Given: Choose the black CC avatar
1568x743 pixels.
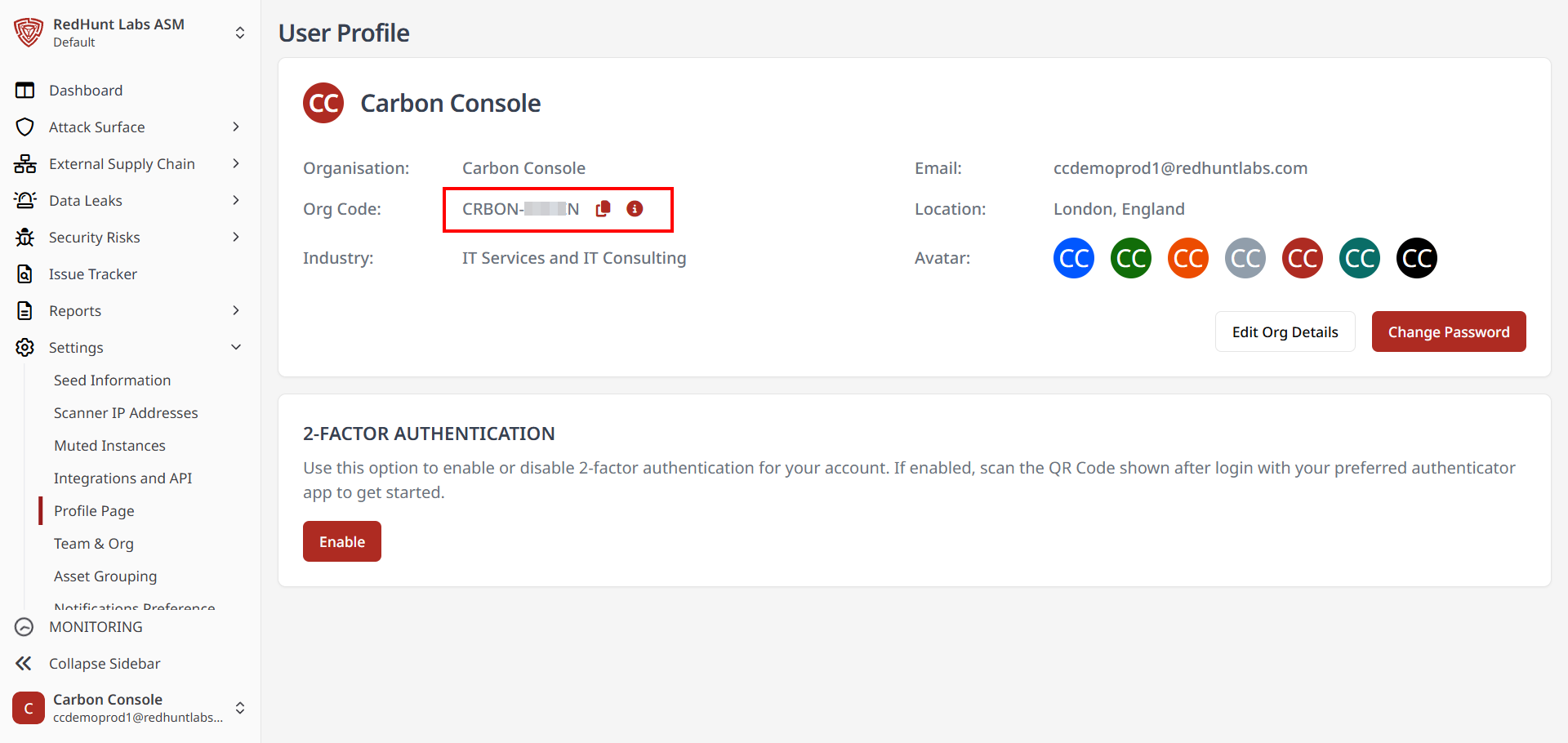Looking at the screenshot, I should tap(1417, 258).
